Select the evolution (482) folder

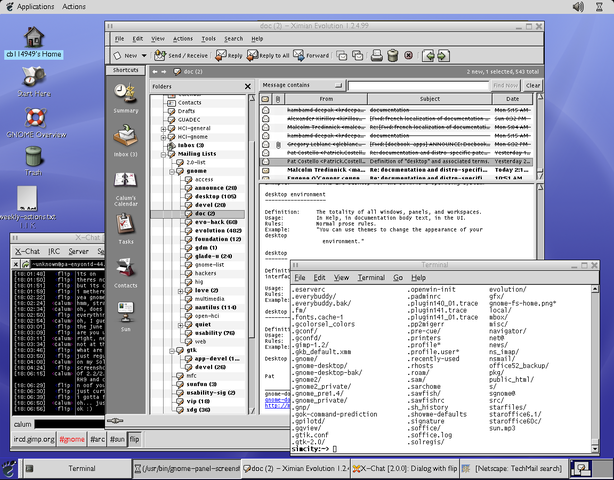click(218, 231)
